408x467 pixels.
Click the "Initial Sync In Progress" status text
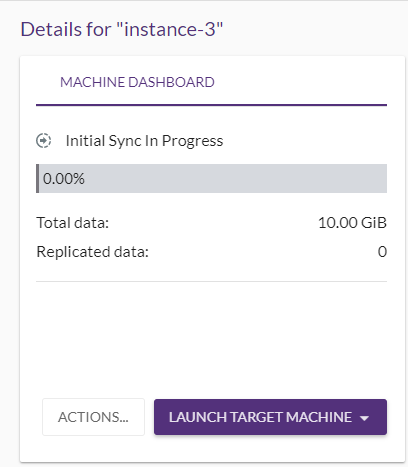click(144, 141)
